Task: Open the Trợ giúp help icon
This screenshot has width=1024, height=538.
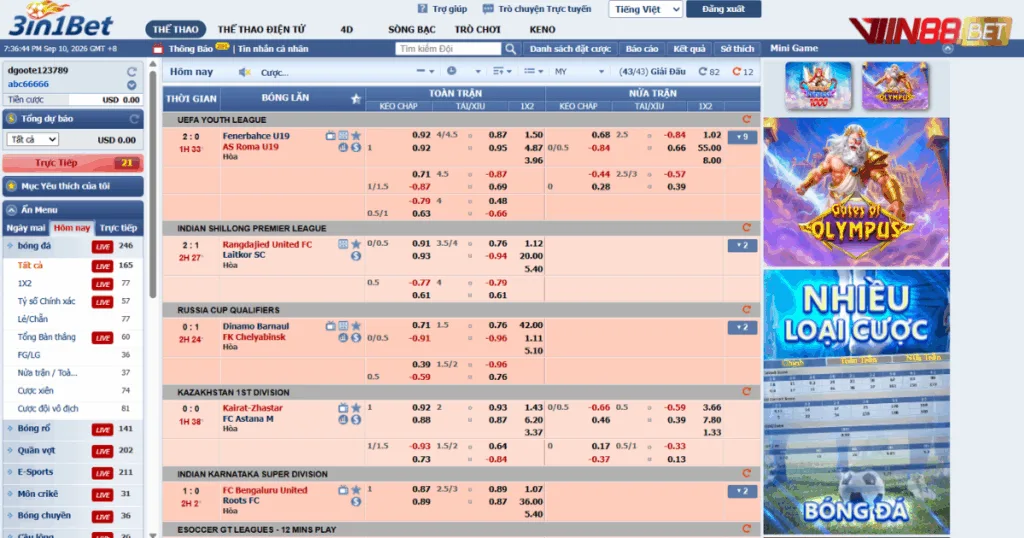Action: (423, 9)
